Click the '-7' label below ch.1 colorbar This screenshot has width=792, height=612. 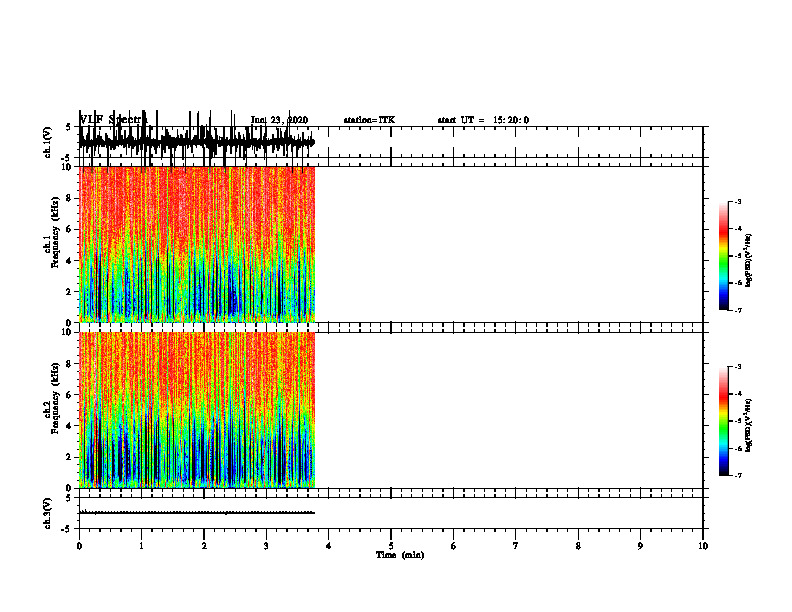coord(737,310)
